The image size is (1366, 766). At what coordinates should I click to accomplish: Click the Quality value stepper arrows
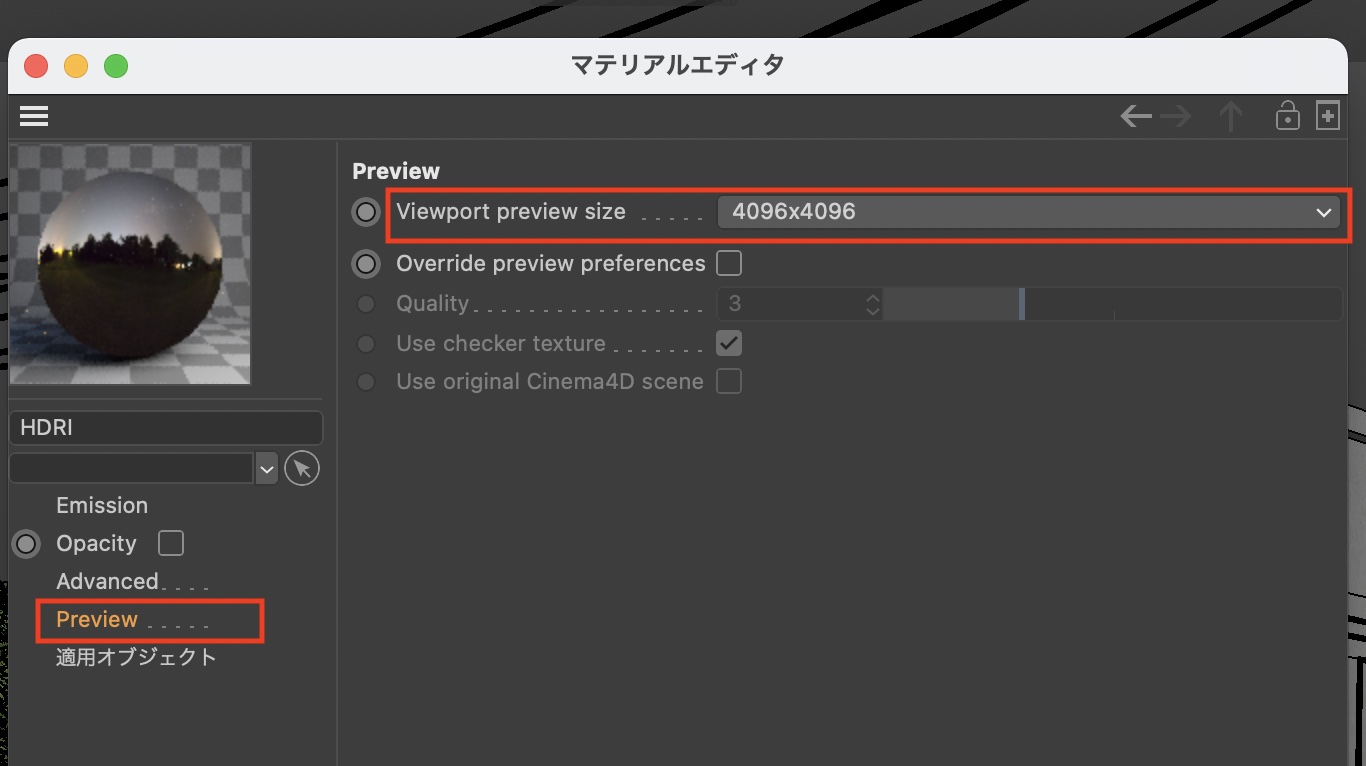pyautogui.click(x=872, y=304)
